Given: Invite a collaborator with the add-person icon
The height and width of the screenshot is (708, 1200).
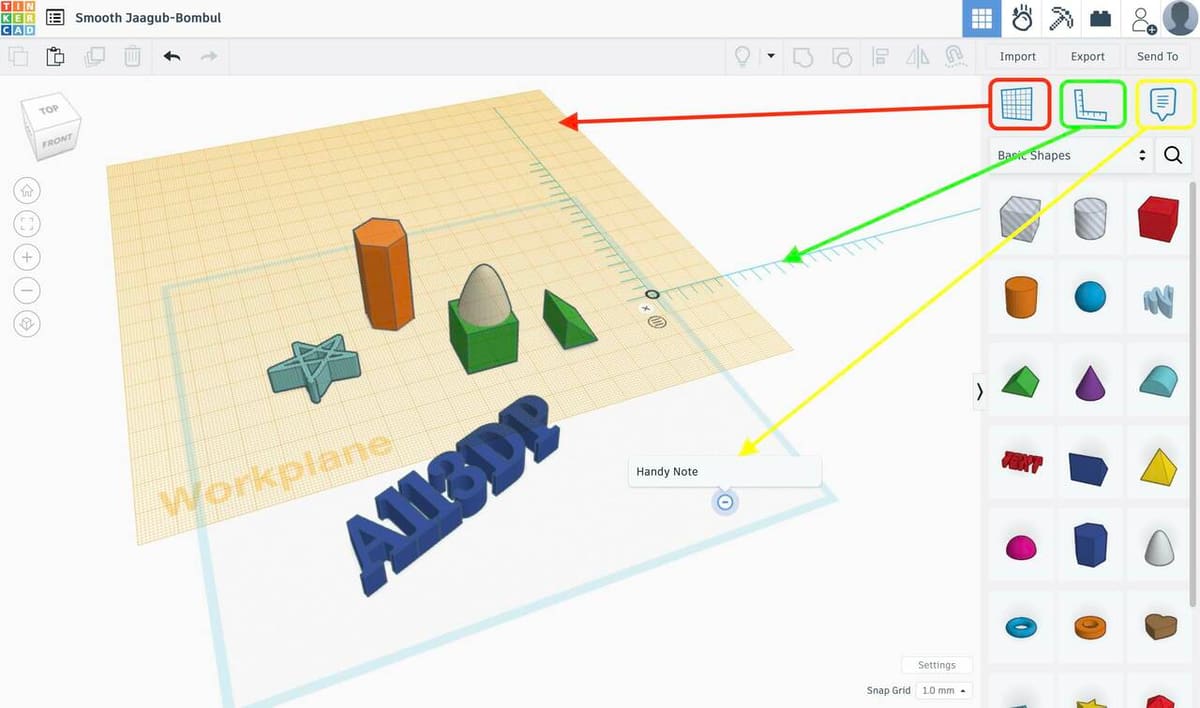Looking at the screenshot, I should 1141,19.
